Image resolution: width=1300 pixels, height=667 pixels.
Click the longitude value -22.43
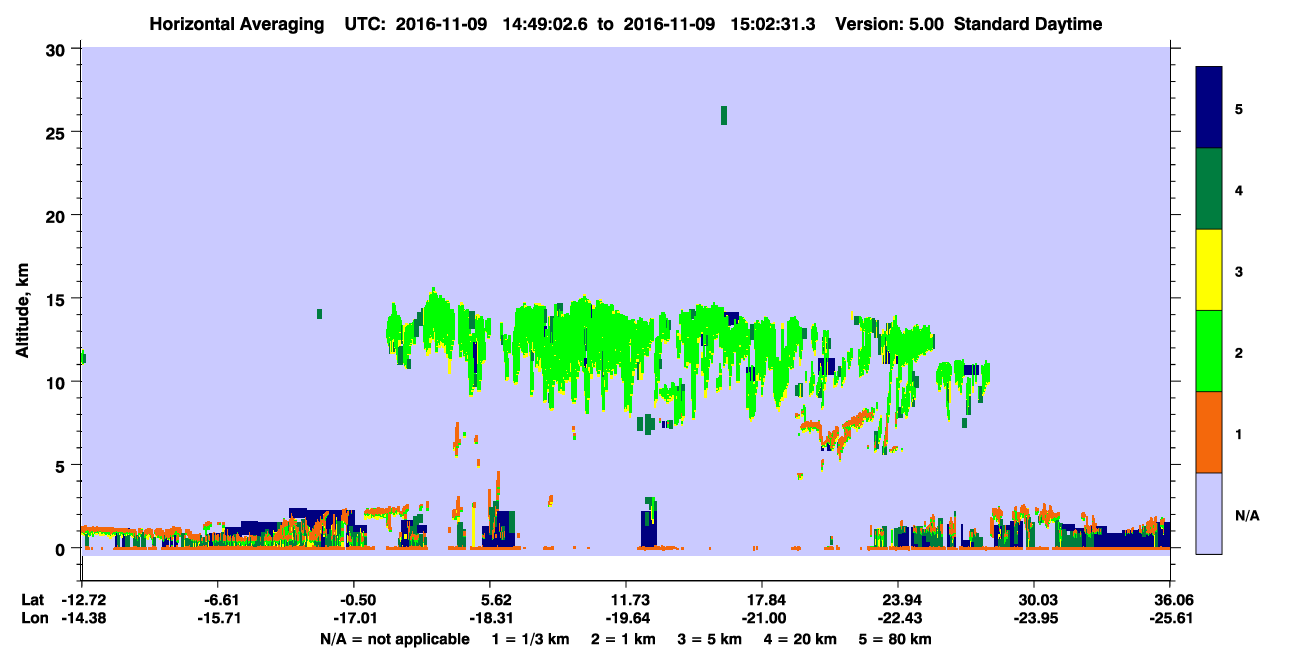click(898, 617)
